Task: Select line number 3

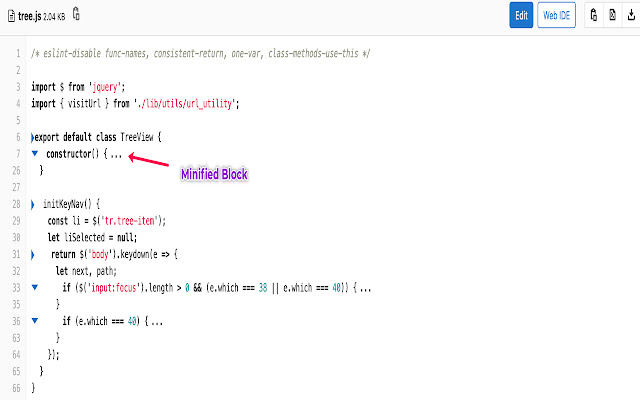Action: click(18, 87)
